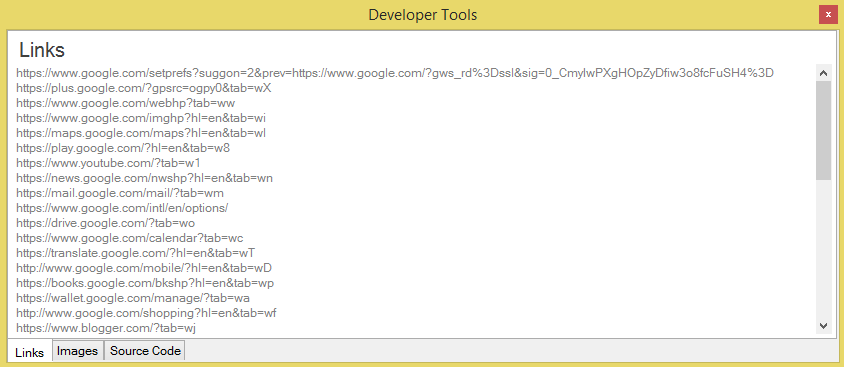Select the google.com/shopping link line
The height and width of the screenshot is (367, 844).
pyautogui.click(x=146, y=312)
